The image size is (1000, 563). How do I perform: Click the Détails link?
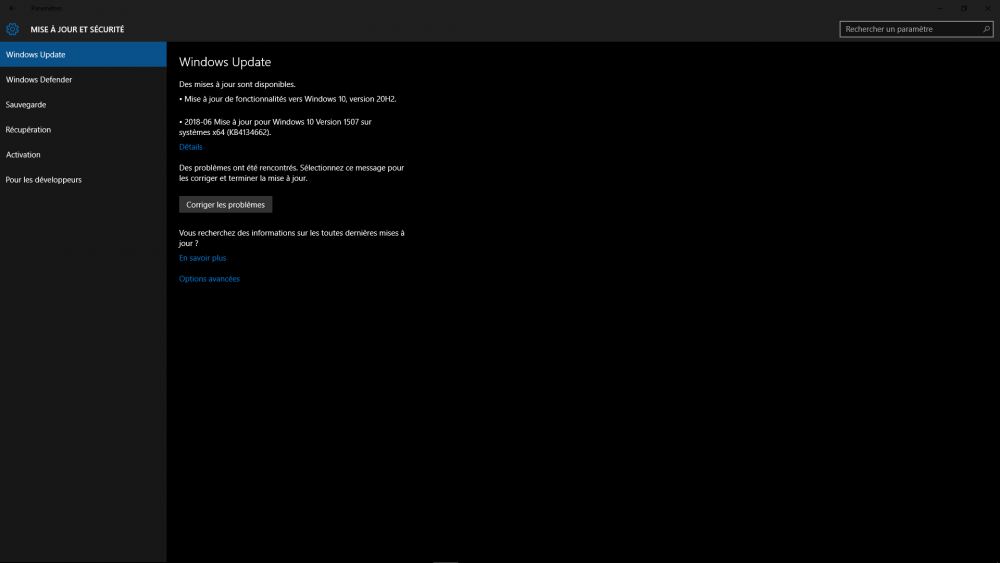click(x=191, y=147)
